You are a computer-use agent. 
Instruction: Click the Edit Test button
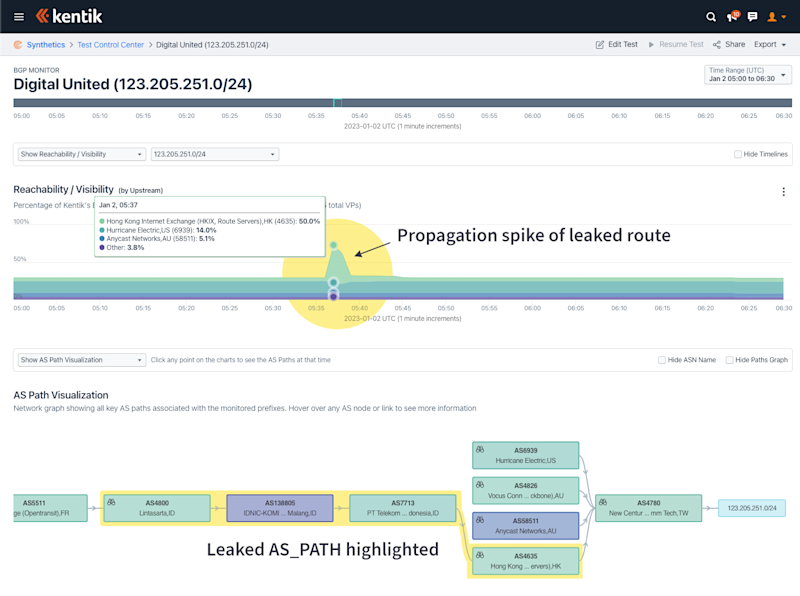coord(617,45)
